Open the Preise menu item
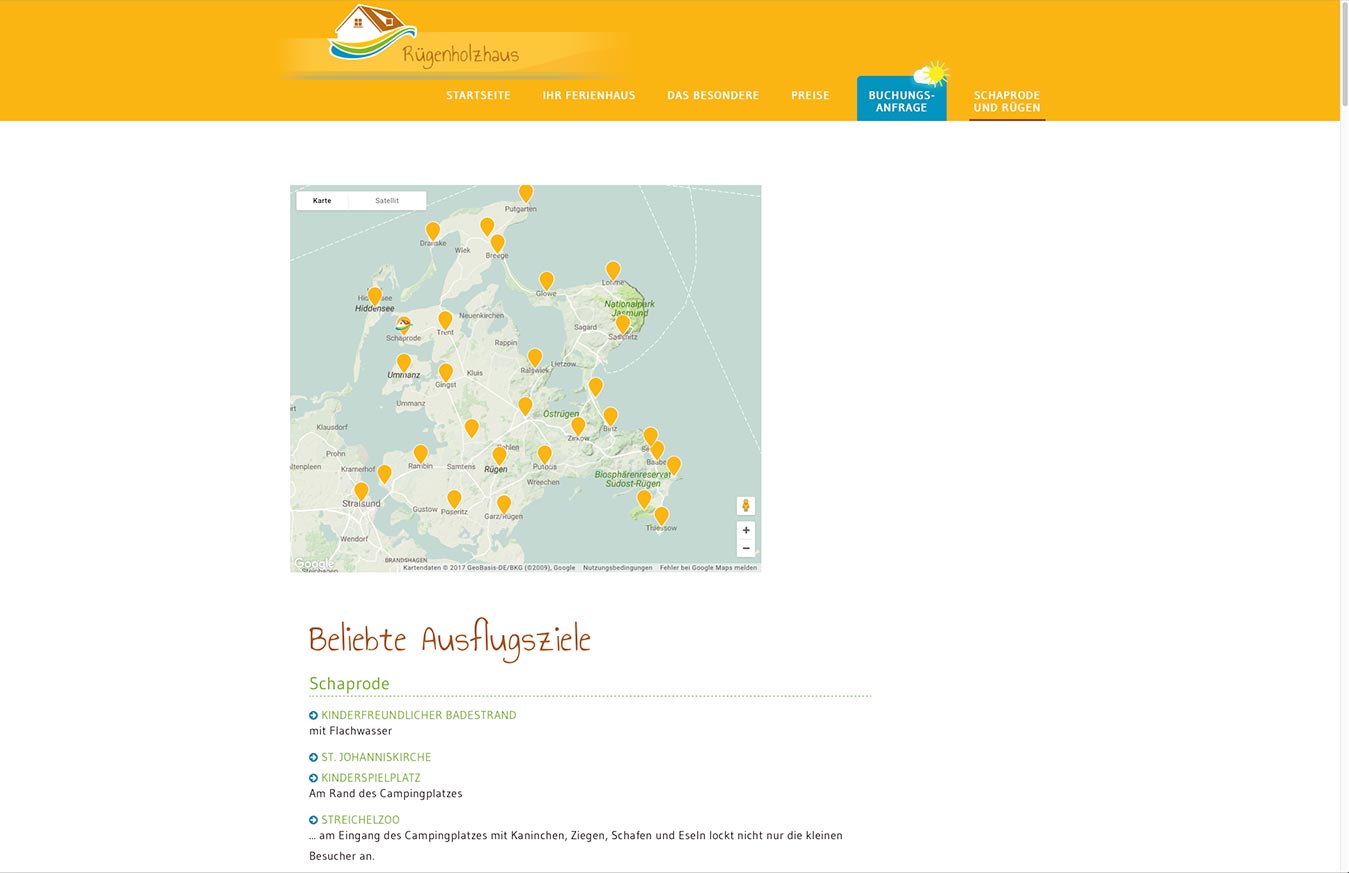The height and width of the screenshot is (873, 1349). click(810, 96)
